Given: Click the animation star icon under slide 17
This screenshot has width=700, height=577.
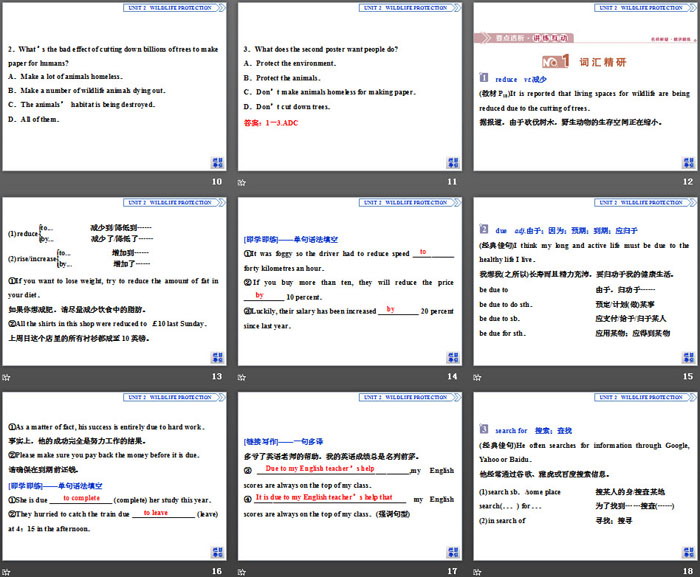Looking at the screenshot, I should coord(242,570).
